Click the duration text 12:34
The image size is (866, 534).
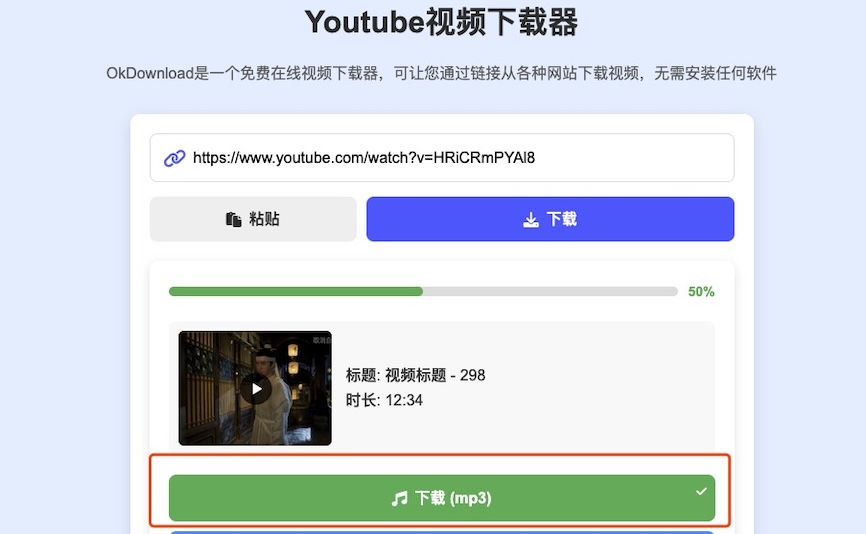384,400
